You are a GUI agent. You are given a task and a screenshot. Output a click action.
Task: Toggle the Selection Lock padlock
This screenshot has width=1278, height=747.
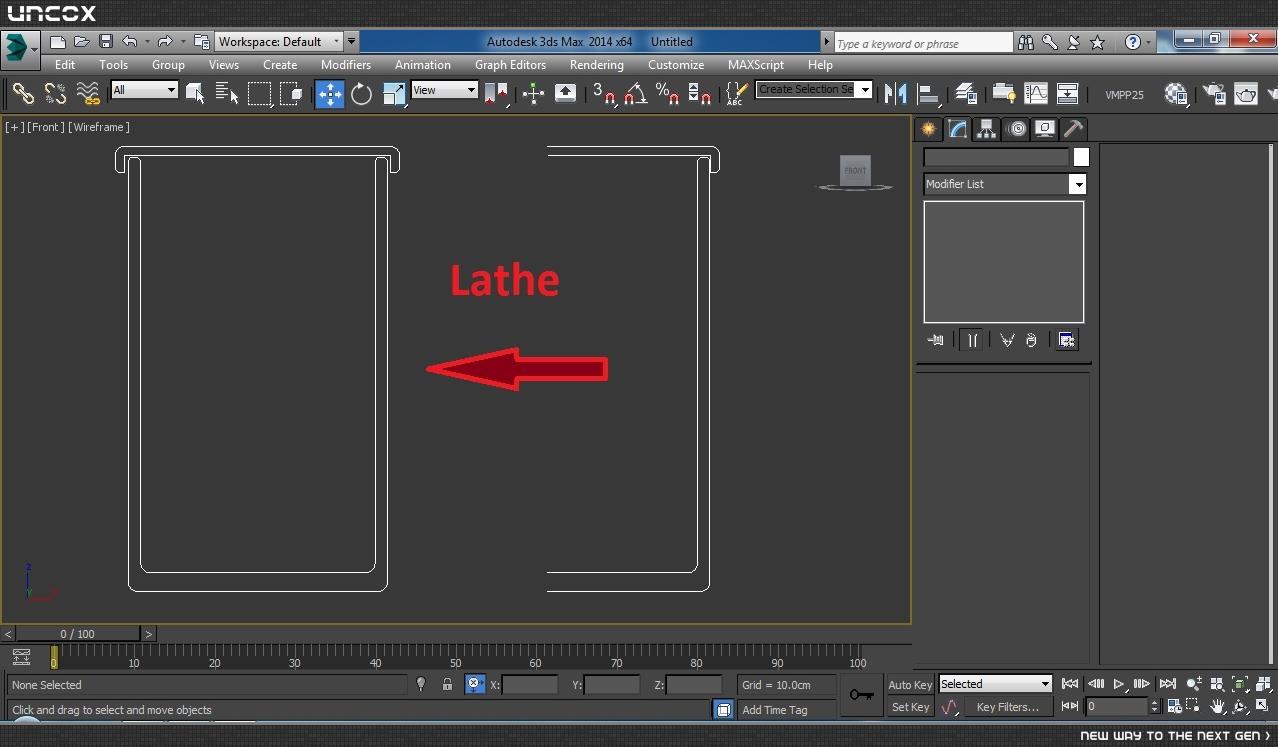[x=447, y=685]
